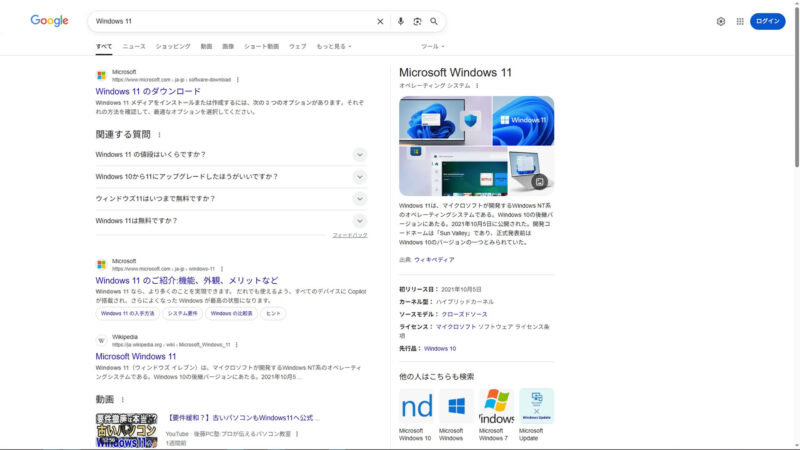Click inside the Windows 11 search field

[x=230, y=21]
